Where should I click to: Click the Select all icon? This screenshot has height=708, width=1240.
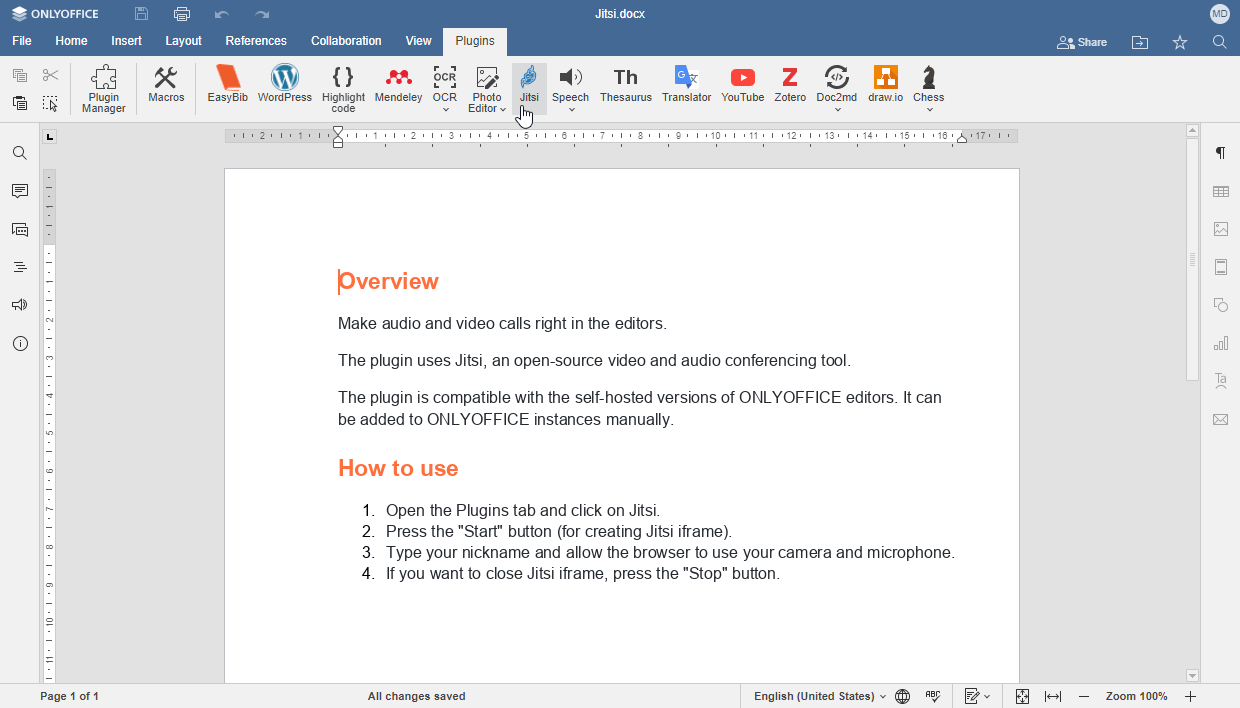(51, 103)
